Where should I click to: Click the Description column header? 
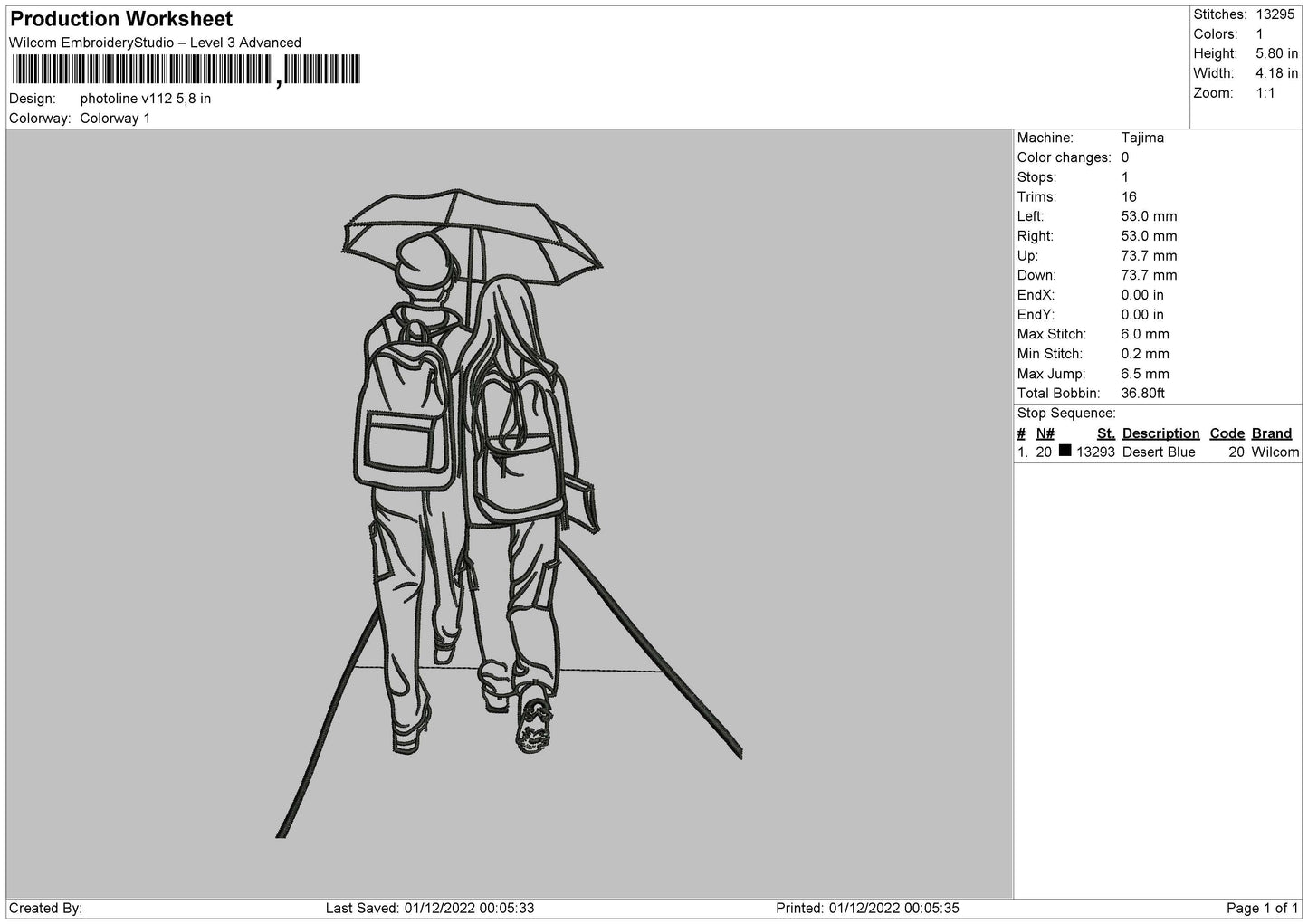click(1160, 433)
